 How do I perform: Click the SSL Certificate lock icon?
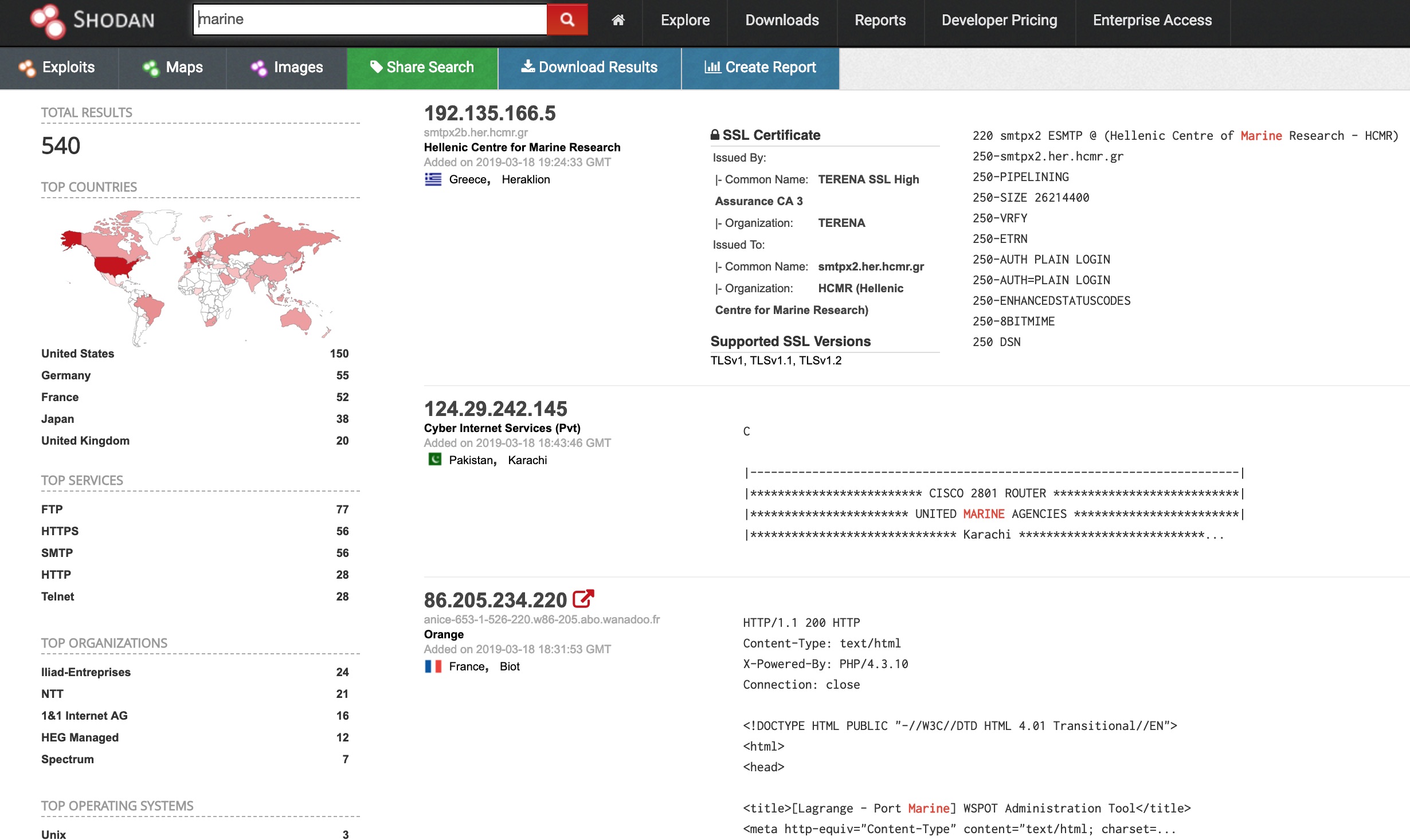pos(715,135)
